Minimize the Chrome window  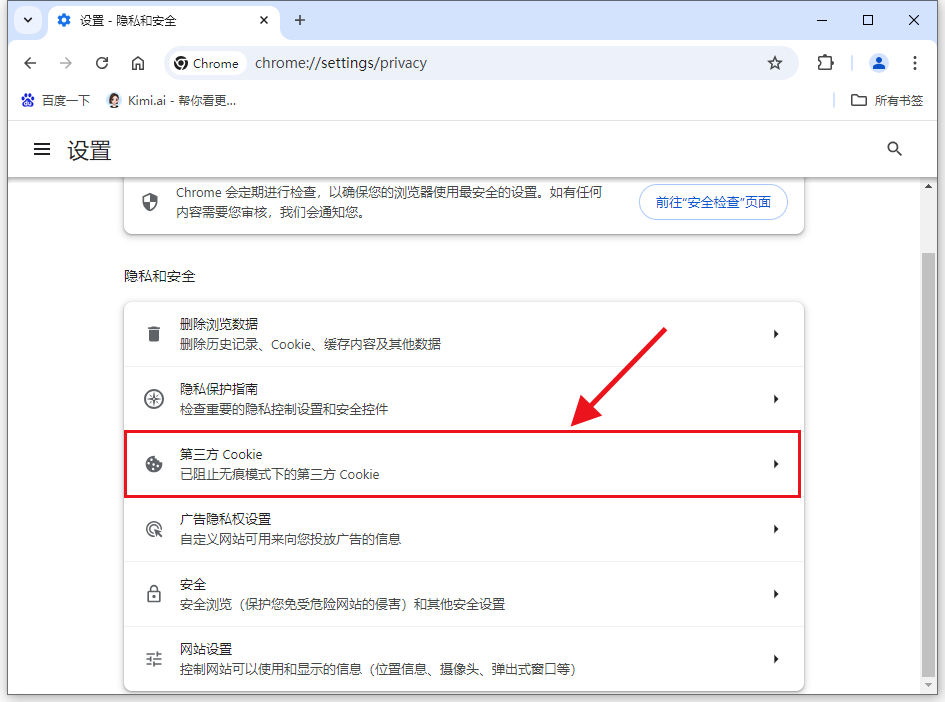pyautogui.click(x=822, y=20)
